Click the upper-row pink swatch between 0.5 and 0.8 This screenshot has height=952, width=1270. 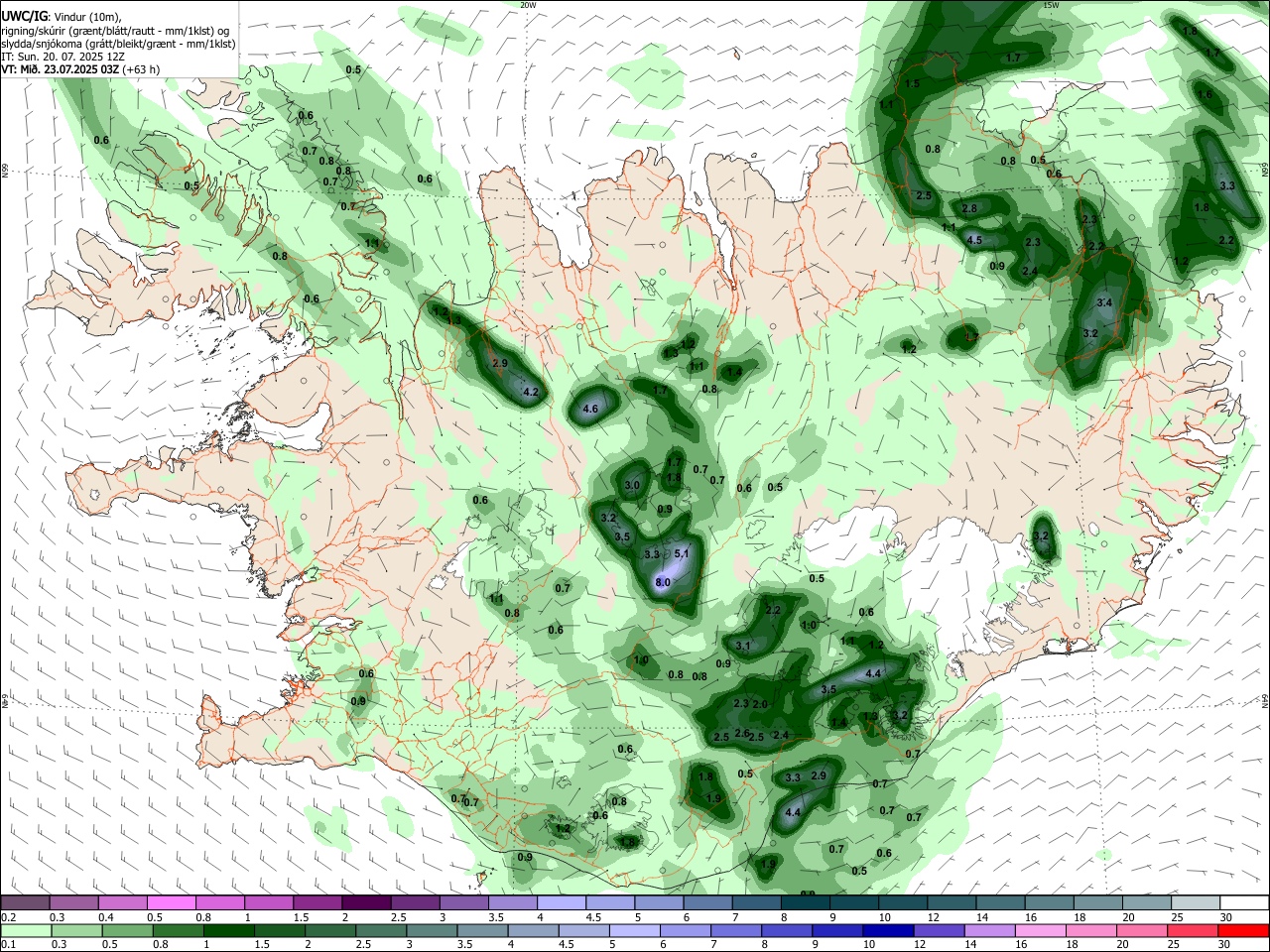tap(171, 902)
